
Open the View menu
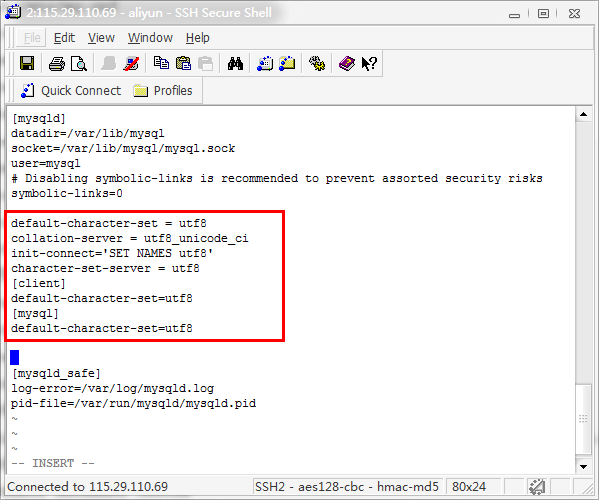(101, 38)
